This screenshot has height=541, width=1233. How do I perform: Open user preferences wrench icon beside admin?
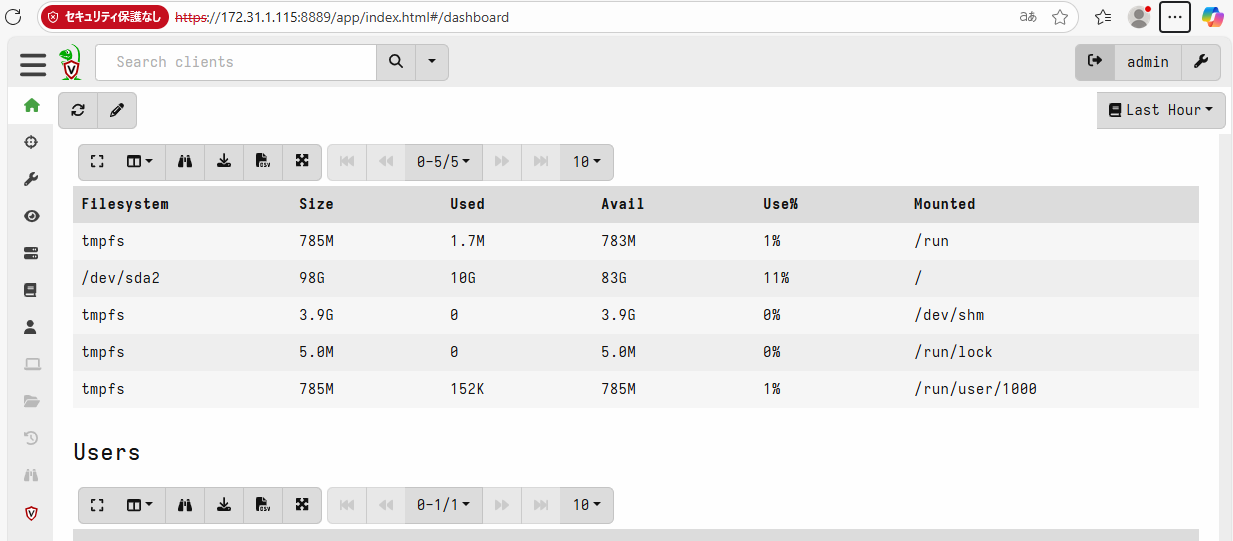pyautogui.click(x=1201, y=62)
